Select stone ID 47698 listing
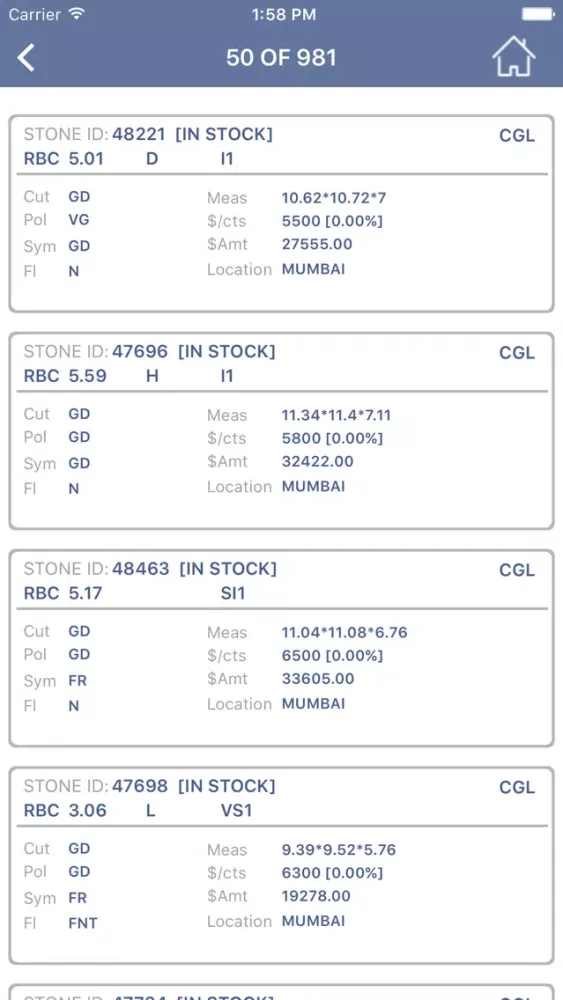This screenshot has width=563, height=1000. pos(281,865)
